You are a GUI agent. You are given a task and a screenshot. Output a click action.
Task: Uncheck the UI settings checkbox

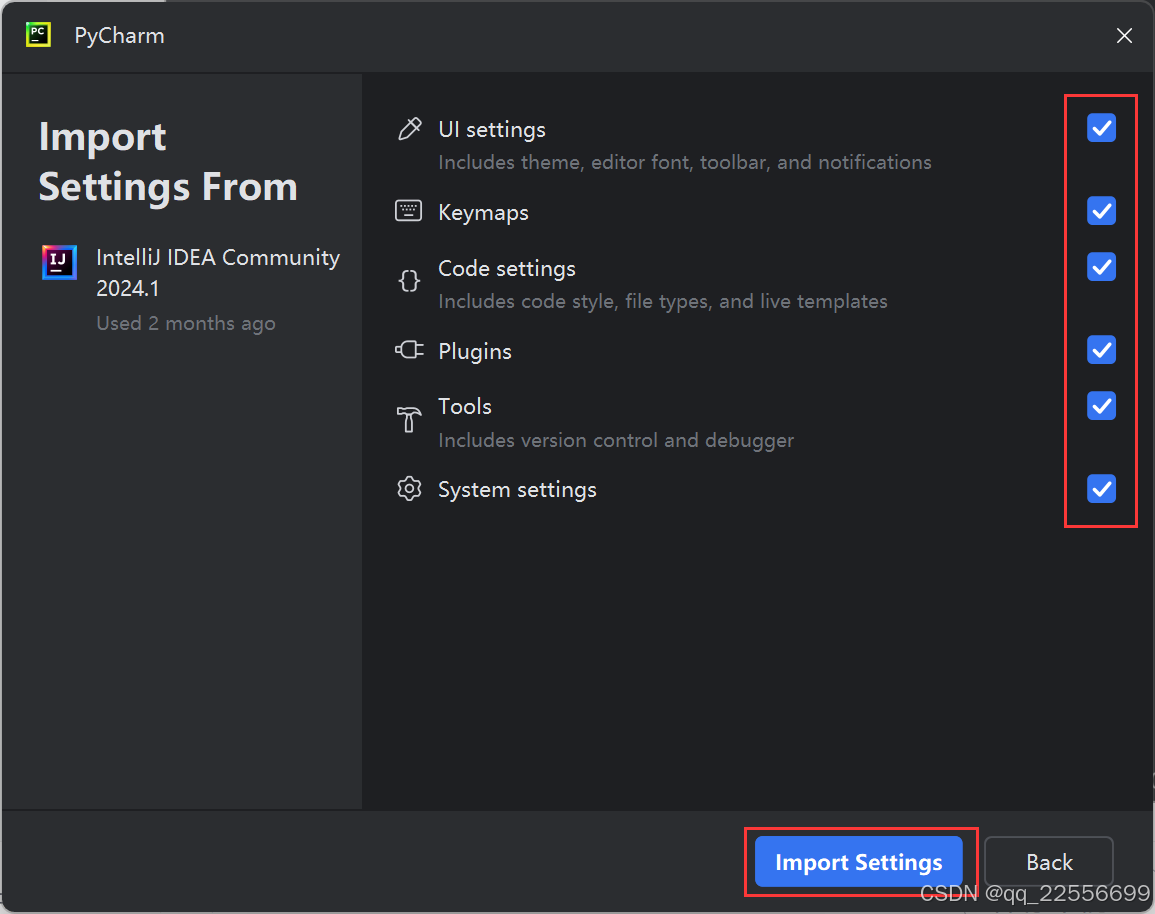[1101, 128]
